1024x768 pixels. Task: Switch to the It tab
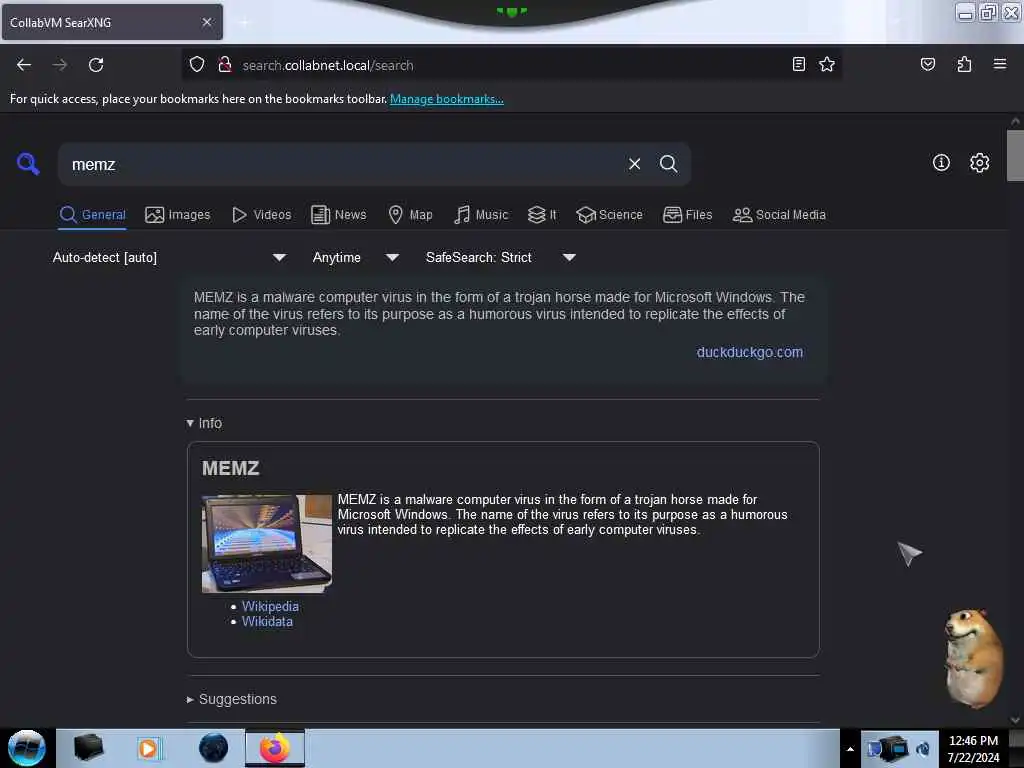coord(542,215)
